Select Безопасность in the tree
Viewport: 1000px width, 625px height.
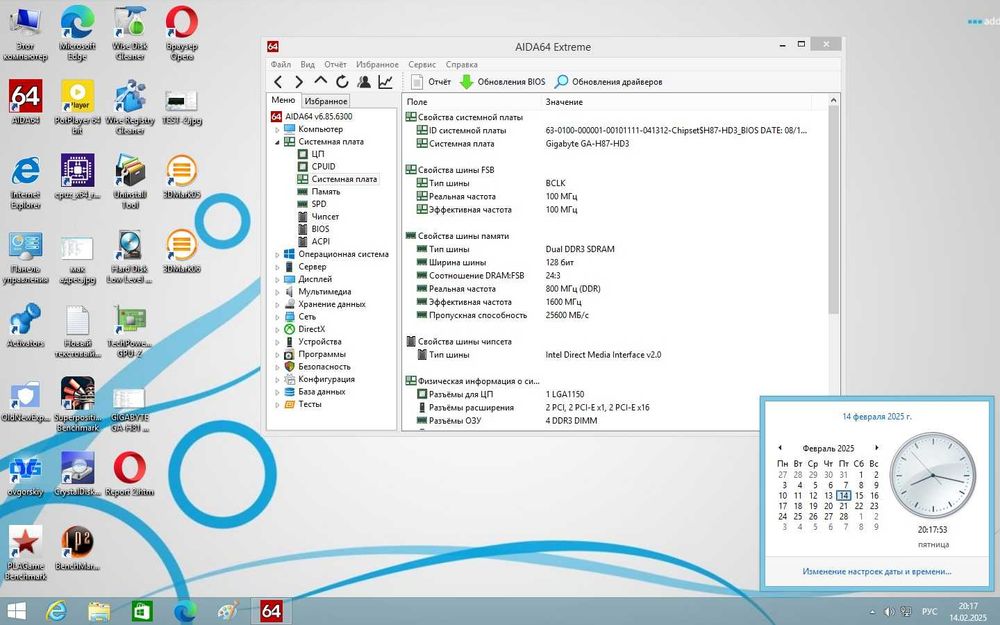pyautogui.click(x=324, y=367)
